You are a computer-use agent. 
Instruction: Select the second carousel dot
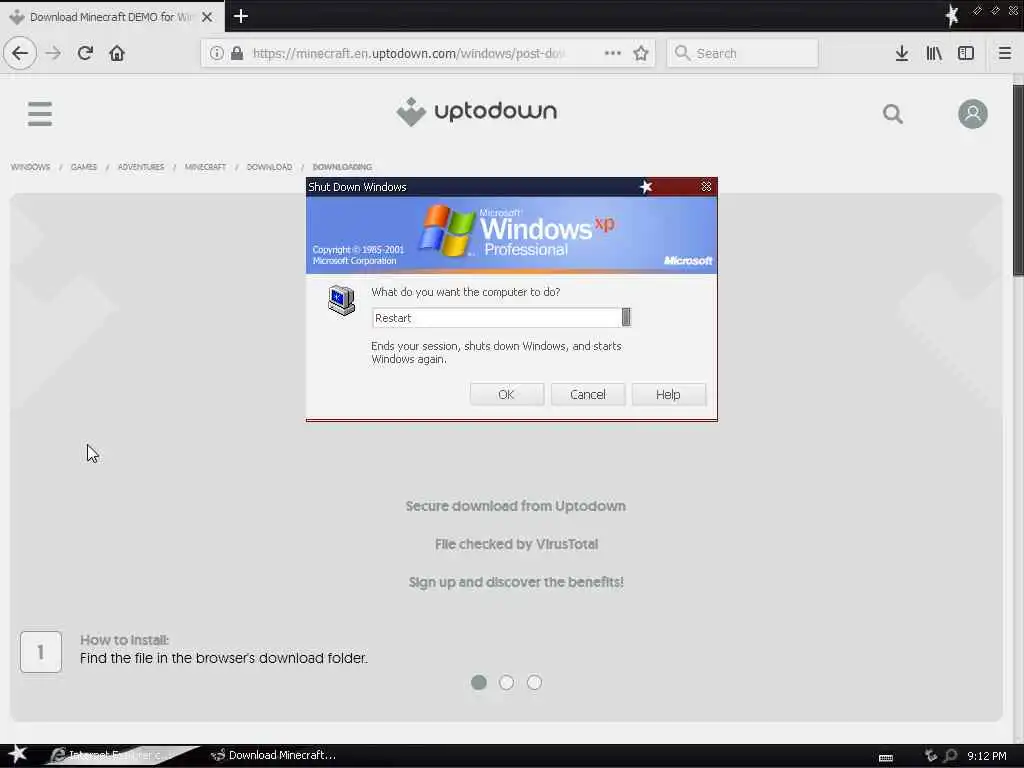(506, 682)
